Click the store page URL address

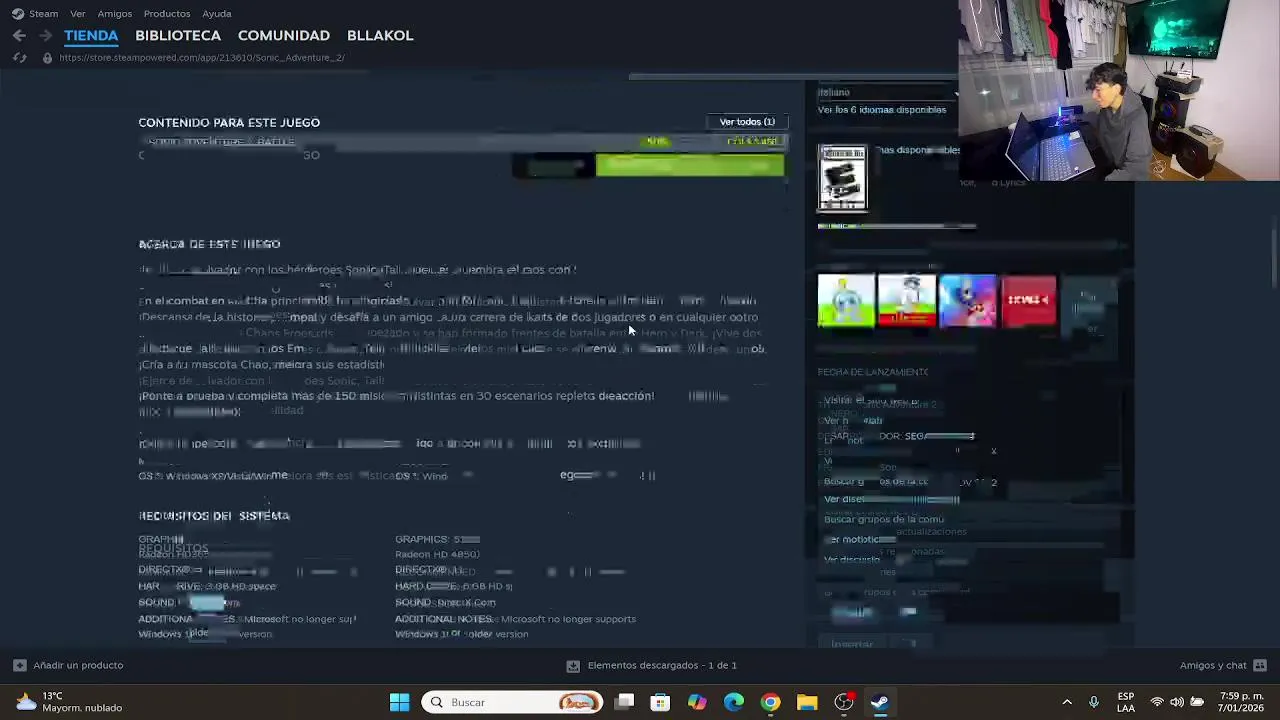click(201, 58)
